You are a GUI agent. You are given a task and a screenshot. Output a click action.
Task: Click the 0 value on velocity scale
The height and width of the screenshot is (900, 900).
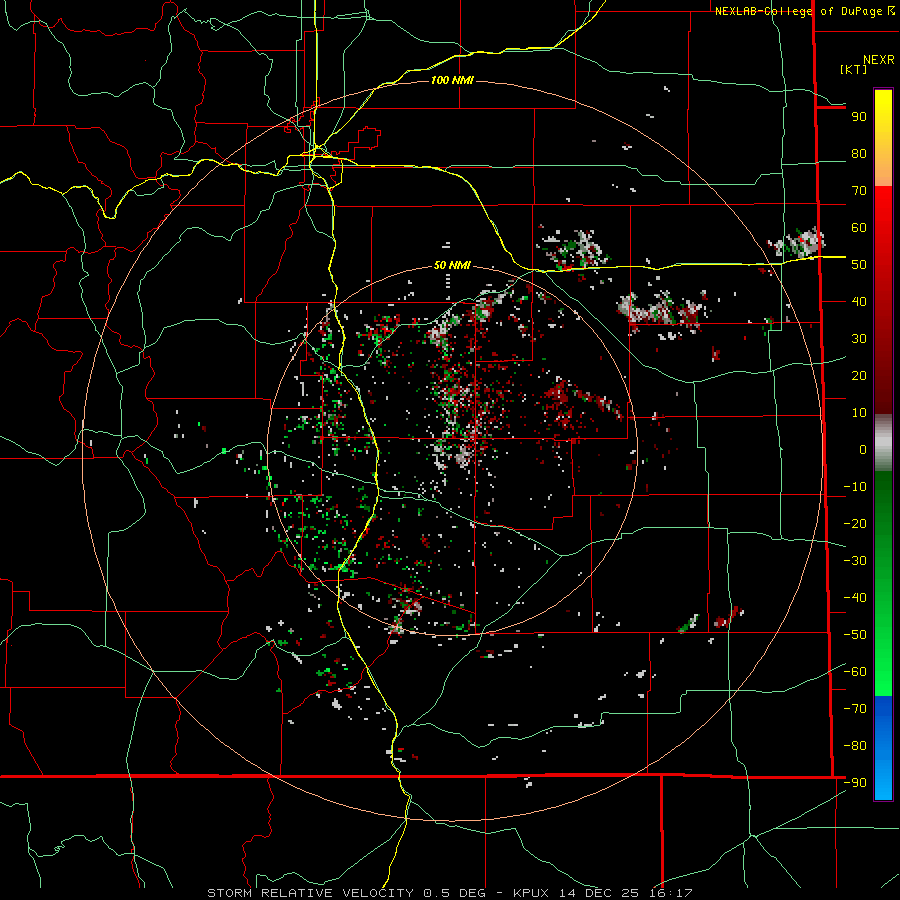click(x=863, y=450)
